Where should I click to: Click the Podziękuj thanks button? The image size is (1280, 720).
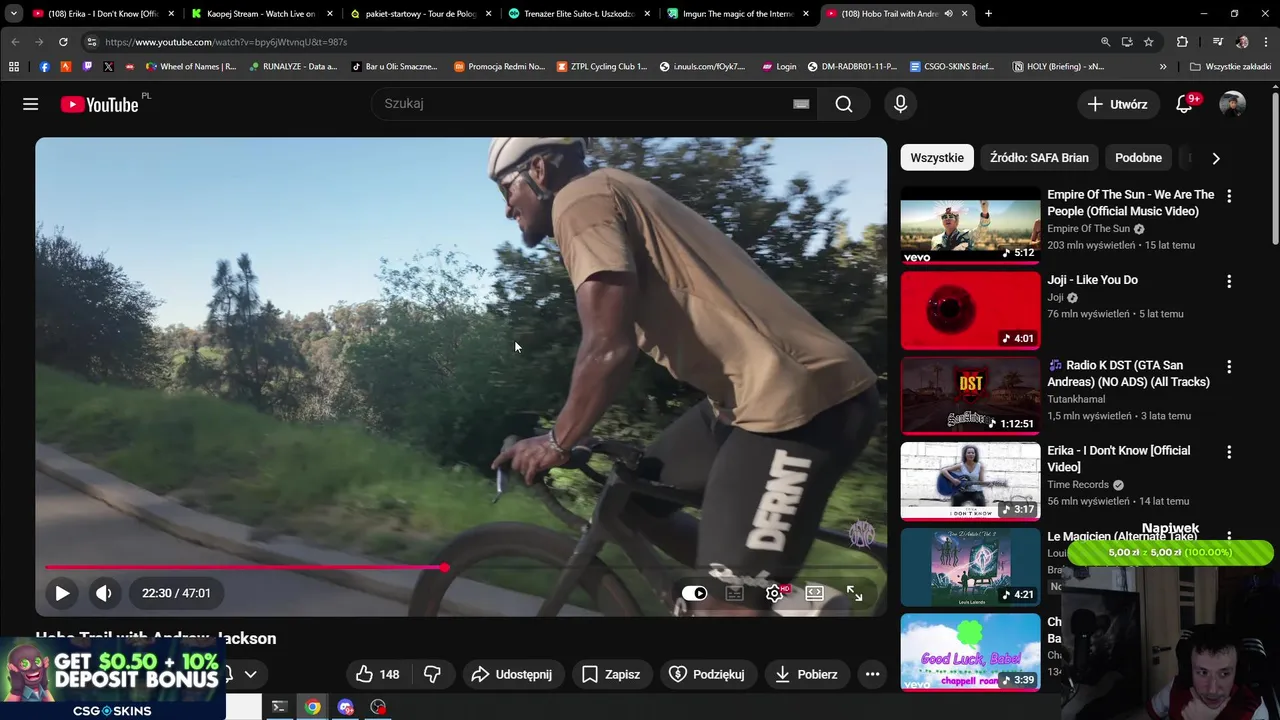point(707,674)
